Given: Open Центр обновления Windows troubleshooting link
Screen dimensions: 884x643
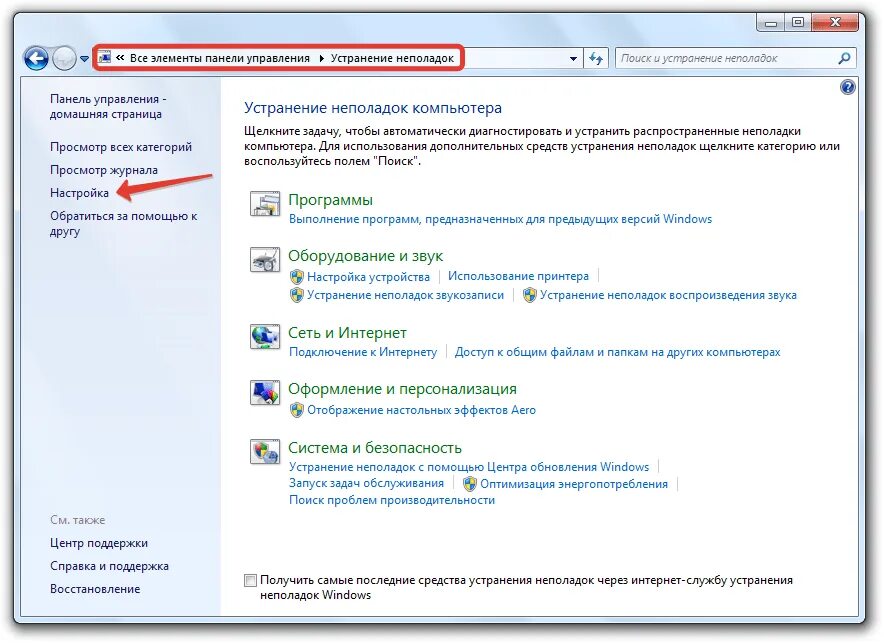Looking at the screenshot, I should coord(469,467).
